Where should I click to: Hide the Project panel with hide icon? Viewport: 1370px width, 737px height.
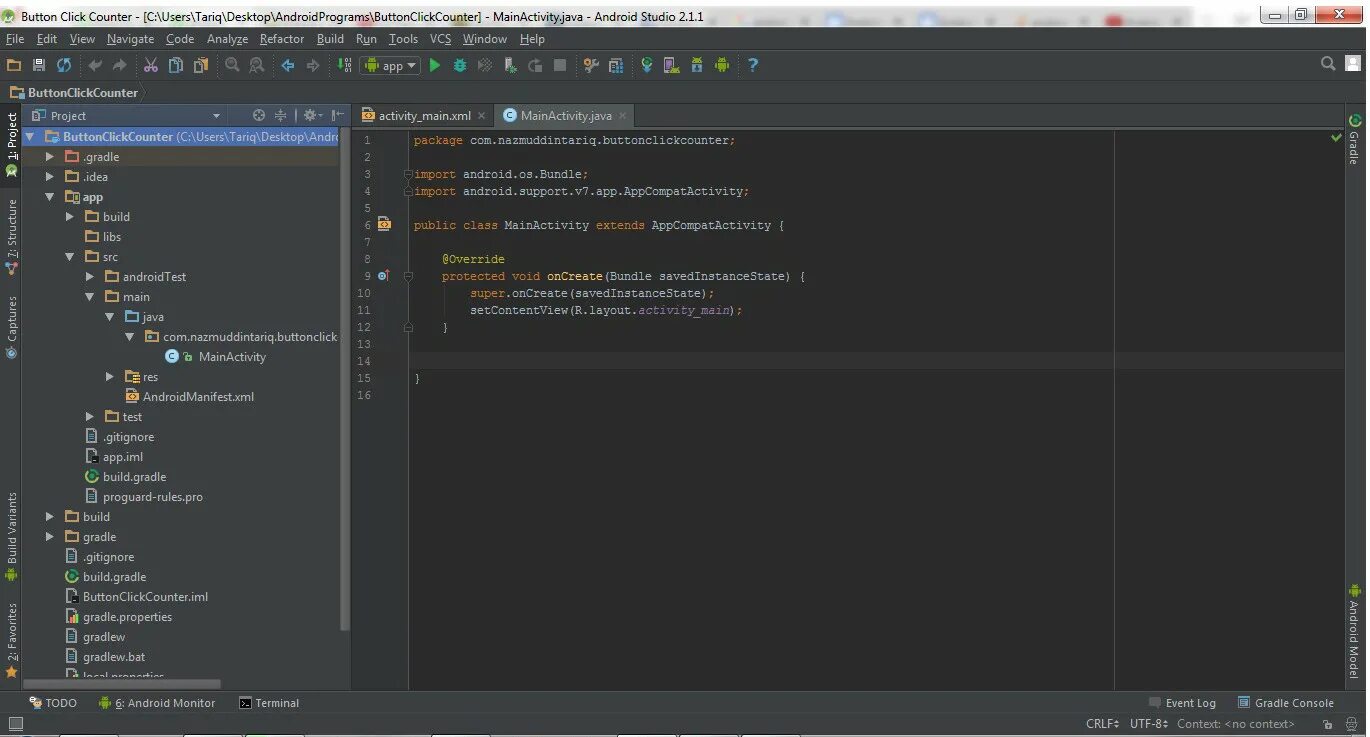338,116
